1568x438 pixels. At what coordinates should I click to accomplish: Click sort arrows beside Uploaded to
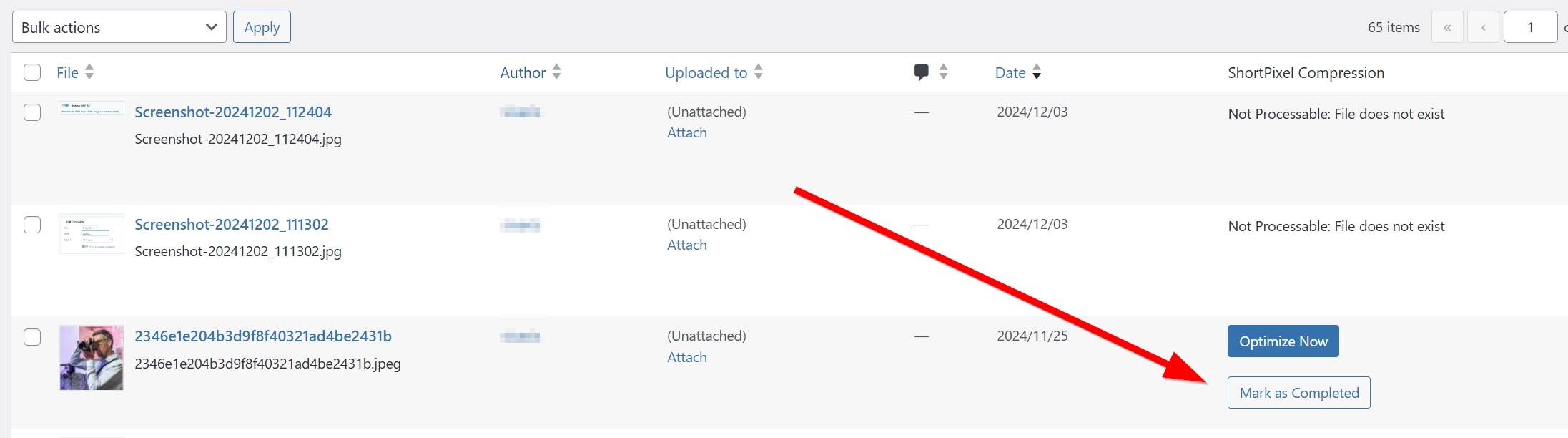coord(759,72)
